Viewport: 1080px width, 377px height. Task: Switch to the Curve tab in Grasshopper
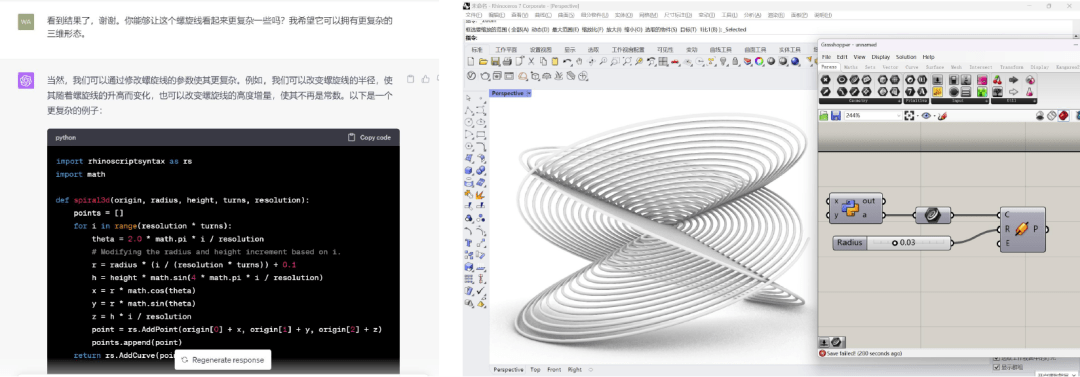pyautogui.click(x=911, y=68)
